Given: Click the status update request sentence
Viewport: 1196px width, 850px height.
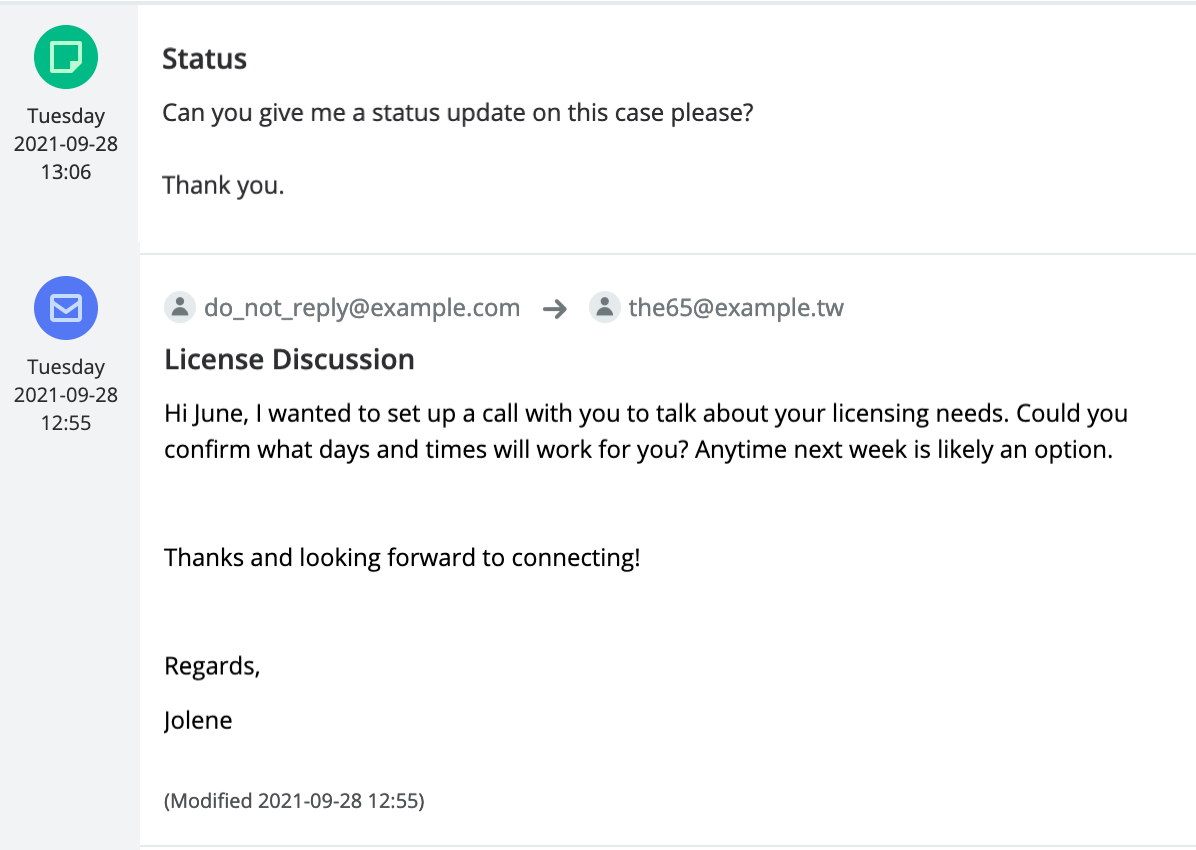Looking at the screenshot, I should coord(457,112).
